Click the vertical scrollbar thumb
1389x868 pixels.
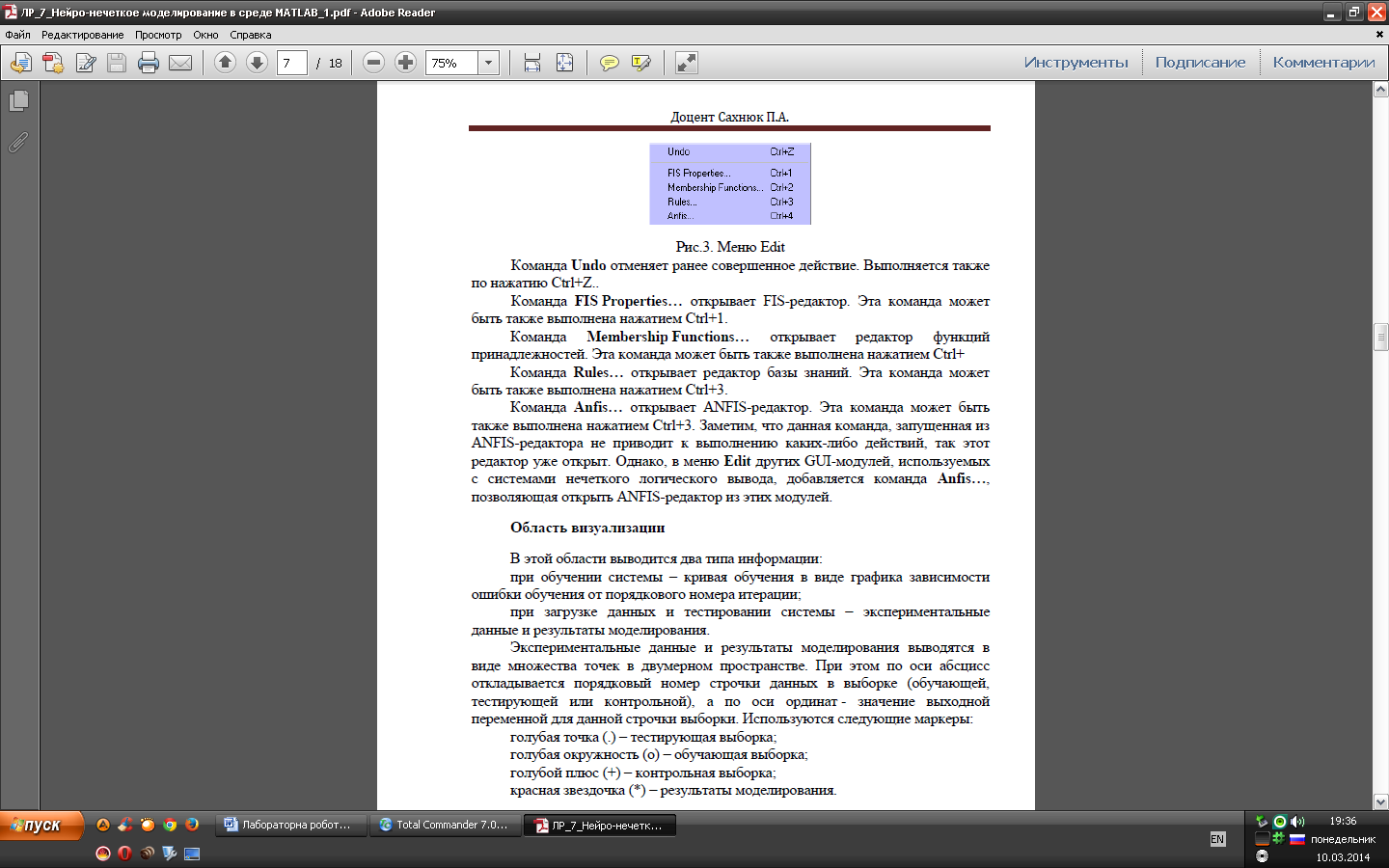pos(1380,337)
